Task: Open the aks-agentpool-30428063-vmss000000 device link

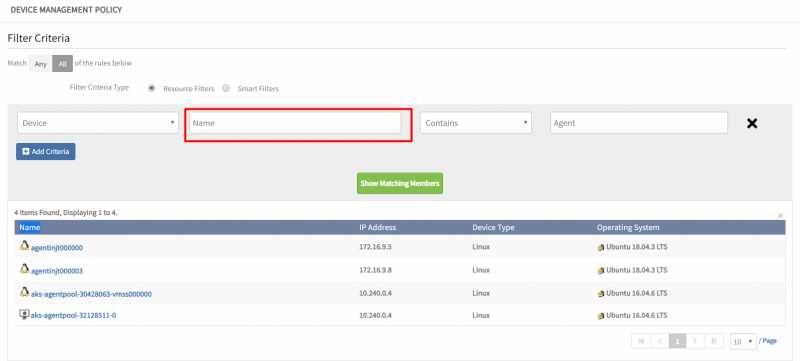Action: pyautogui.click(x=91, y=294)
